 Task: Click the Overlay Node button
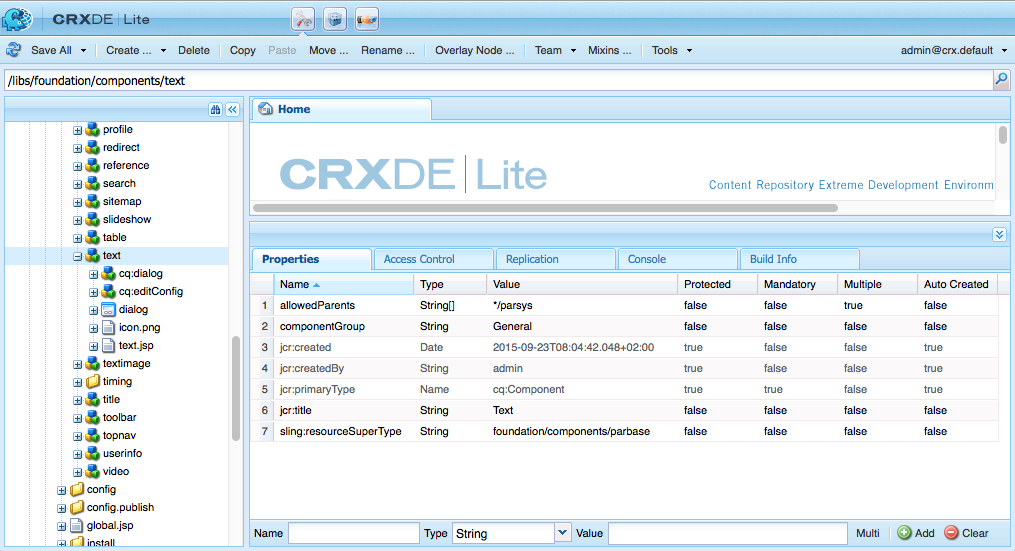[474, 51]
